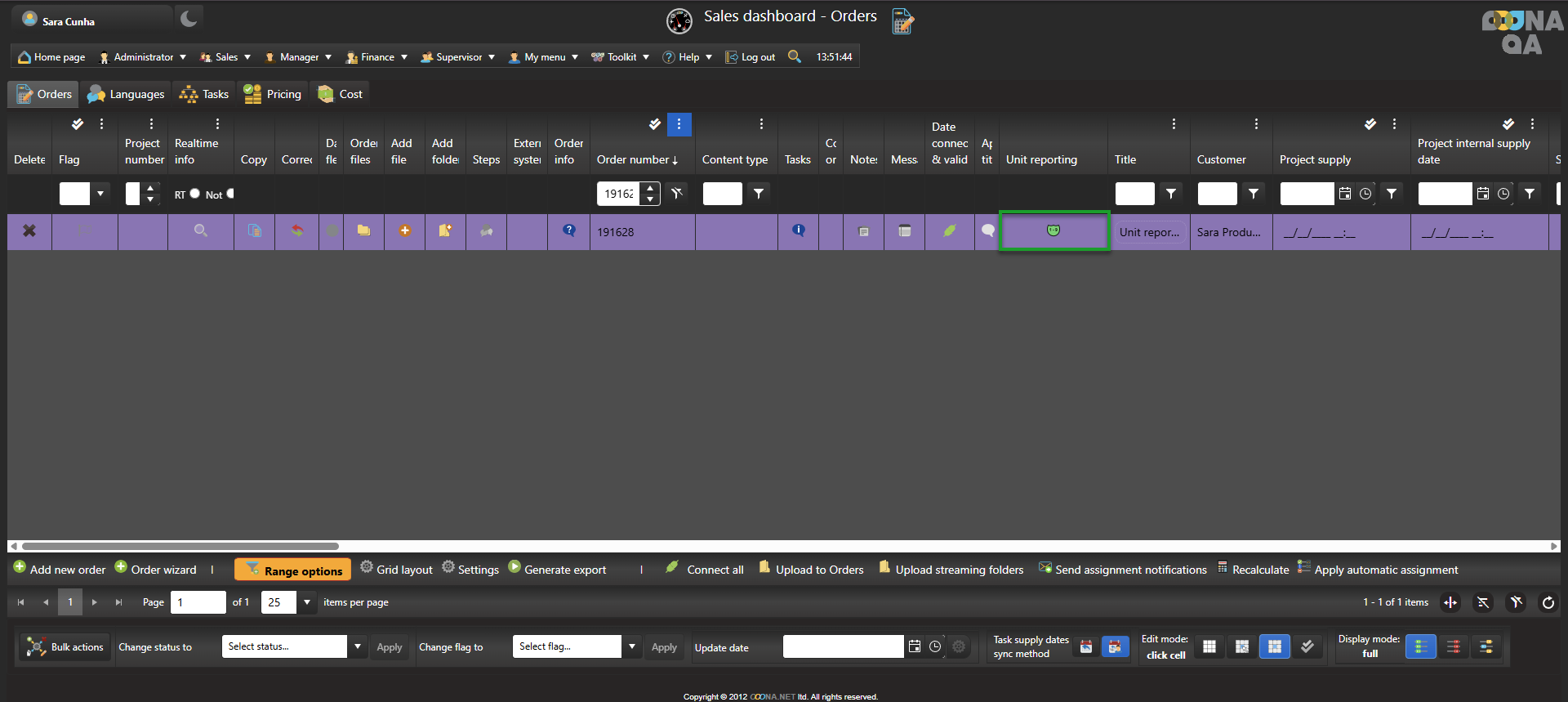Click Add new order
This screenshot has width=1568, height=702.
pos(60,570)
